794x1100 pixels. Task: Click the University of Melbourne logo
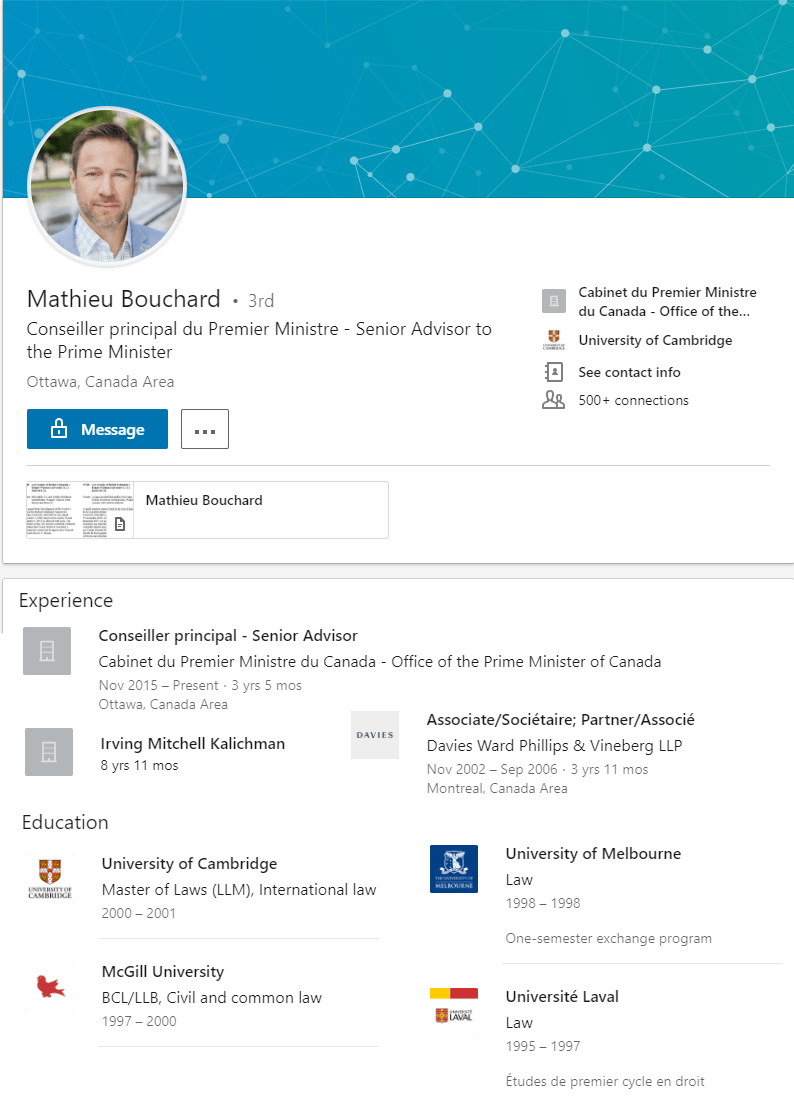pyautogui.click(x=454, y=868)
